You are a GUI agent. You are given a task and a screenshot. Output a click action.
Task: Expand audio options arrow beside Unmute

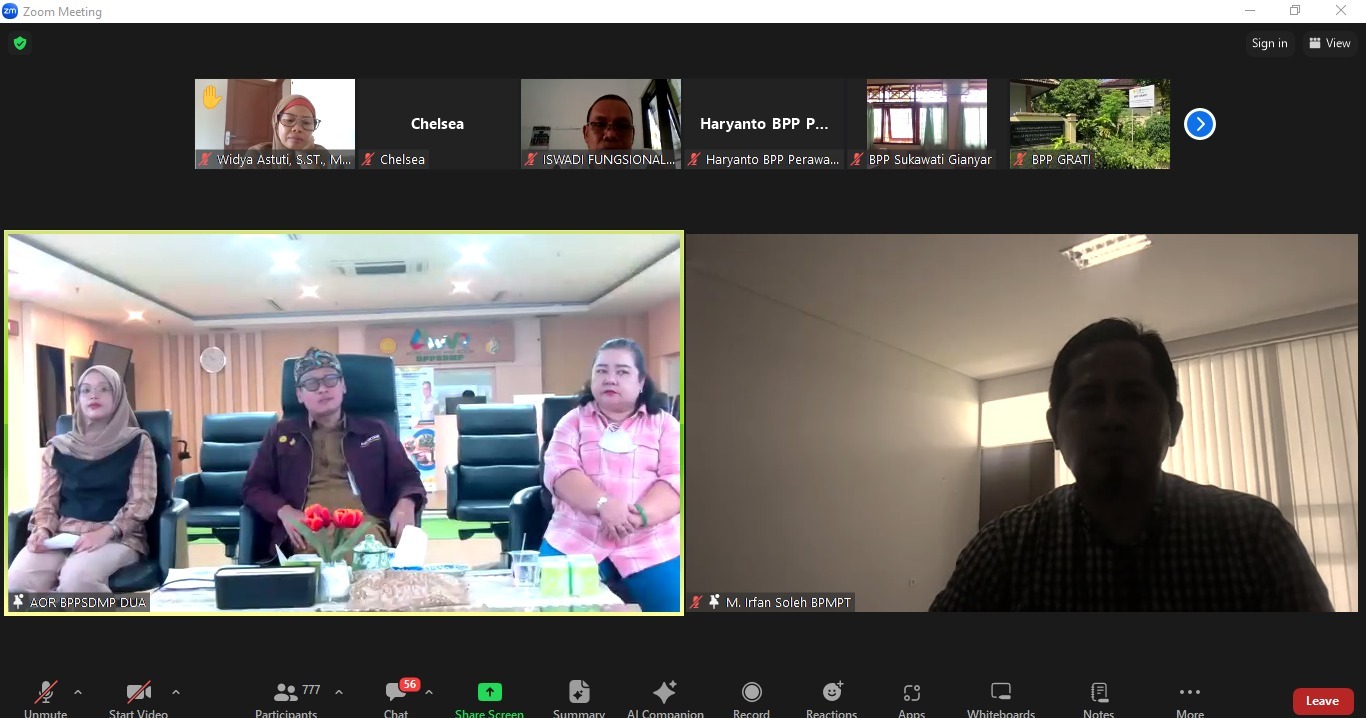(x=78, y=692)
